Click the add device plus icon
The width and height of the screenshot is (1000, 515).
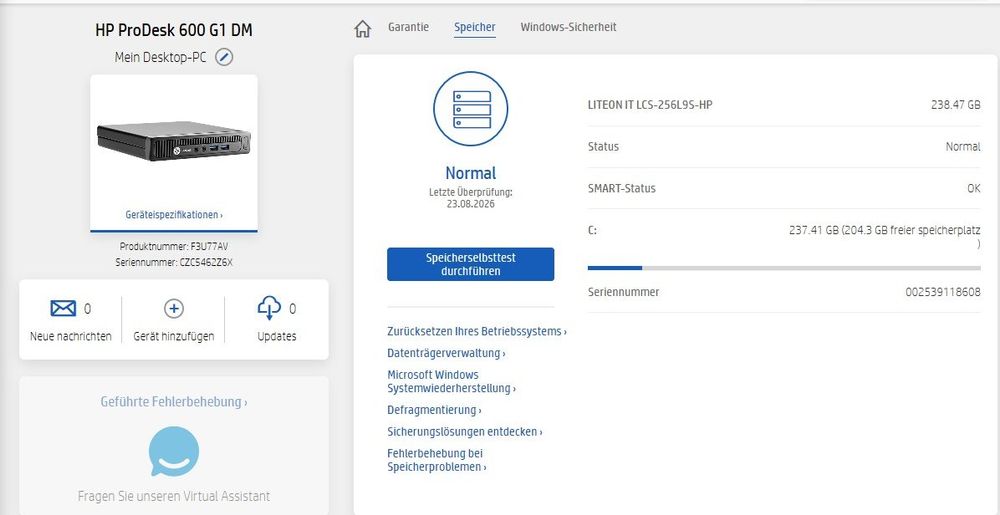pyautogui.click(x=173, y=308)
